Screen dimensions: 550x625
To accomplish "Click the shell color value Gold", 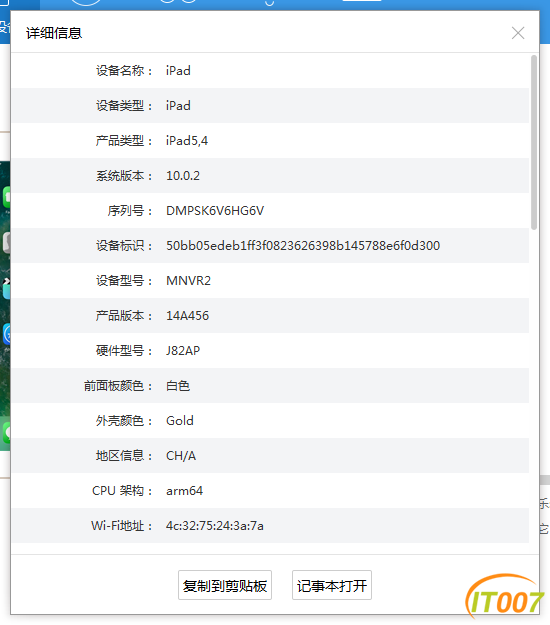I will click(180, 421).
